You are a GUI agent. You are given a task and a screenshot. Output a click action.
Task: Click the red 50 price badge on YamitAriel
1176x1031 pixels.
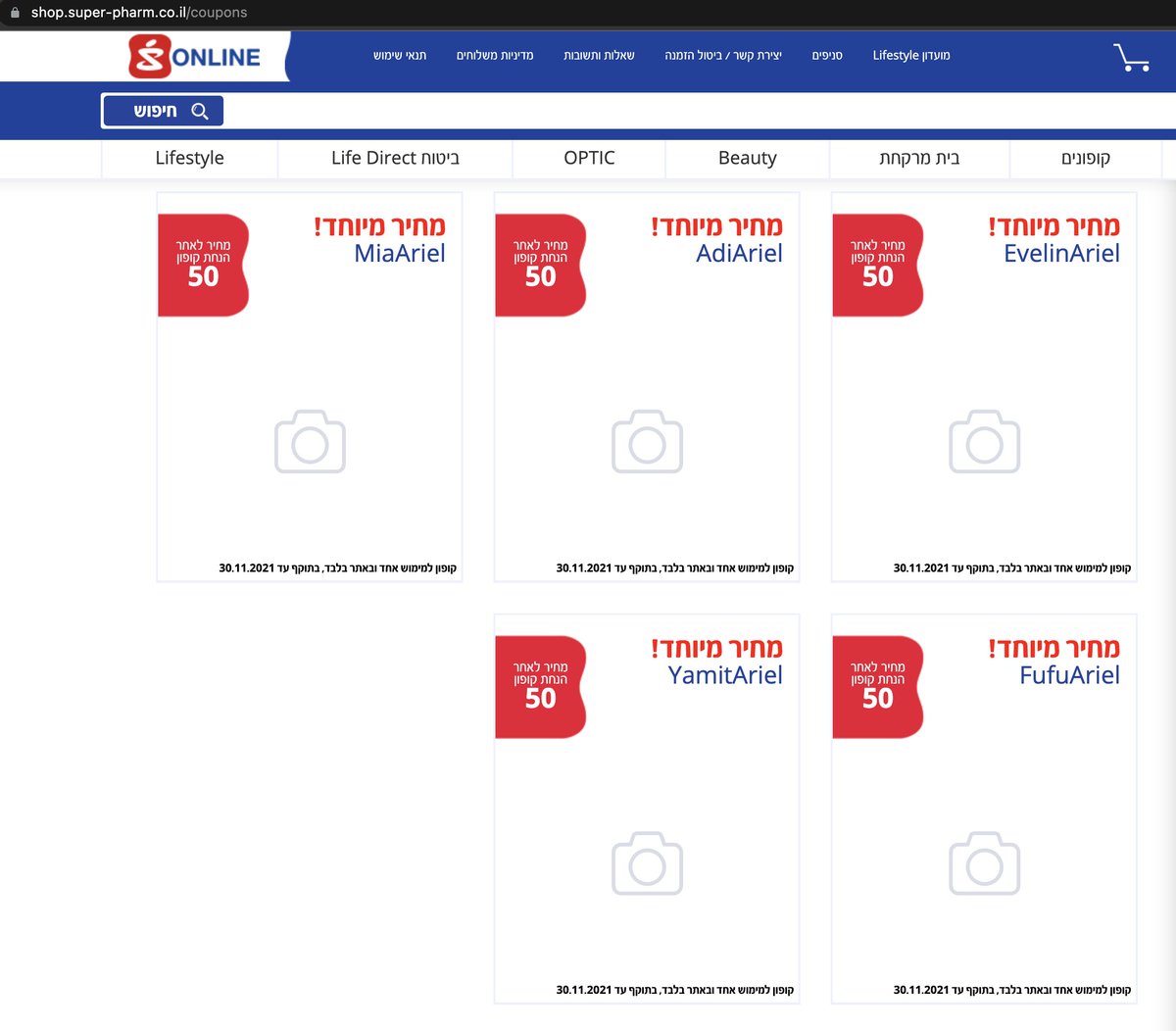[540, 687]
